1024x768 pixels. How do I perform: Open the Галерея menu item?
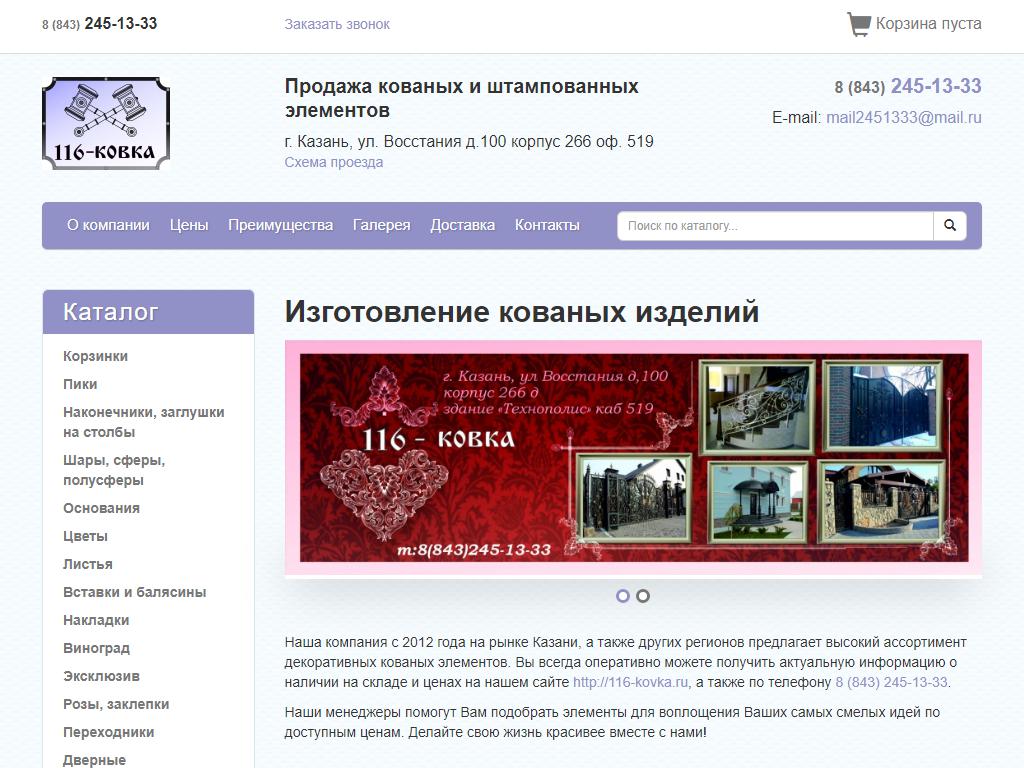[x=381, y=225]
